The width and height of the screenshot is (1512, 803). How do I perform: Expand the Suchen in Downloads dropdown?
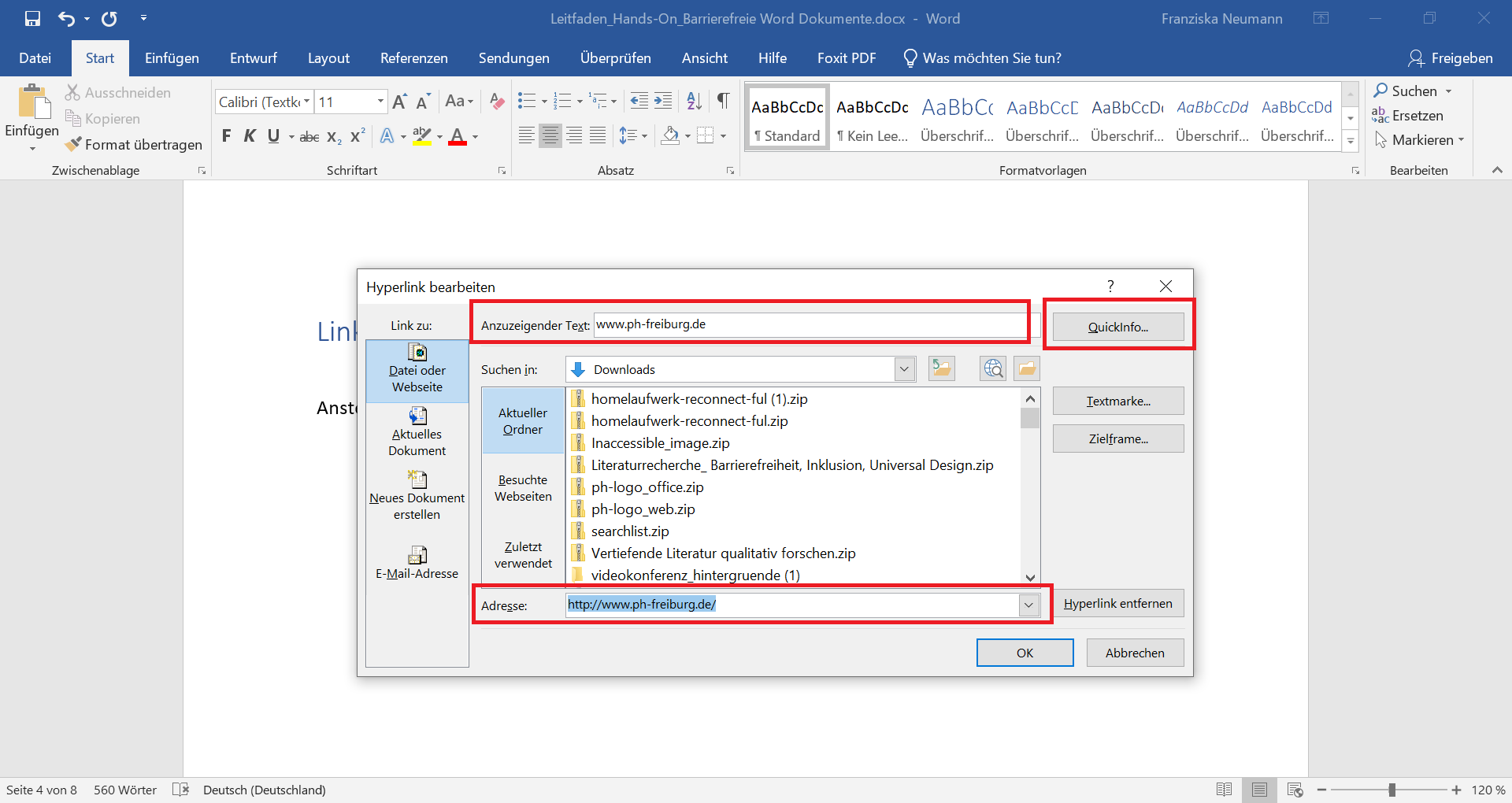pyautogui.click(x=904, y=368)
